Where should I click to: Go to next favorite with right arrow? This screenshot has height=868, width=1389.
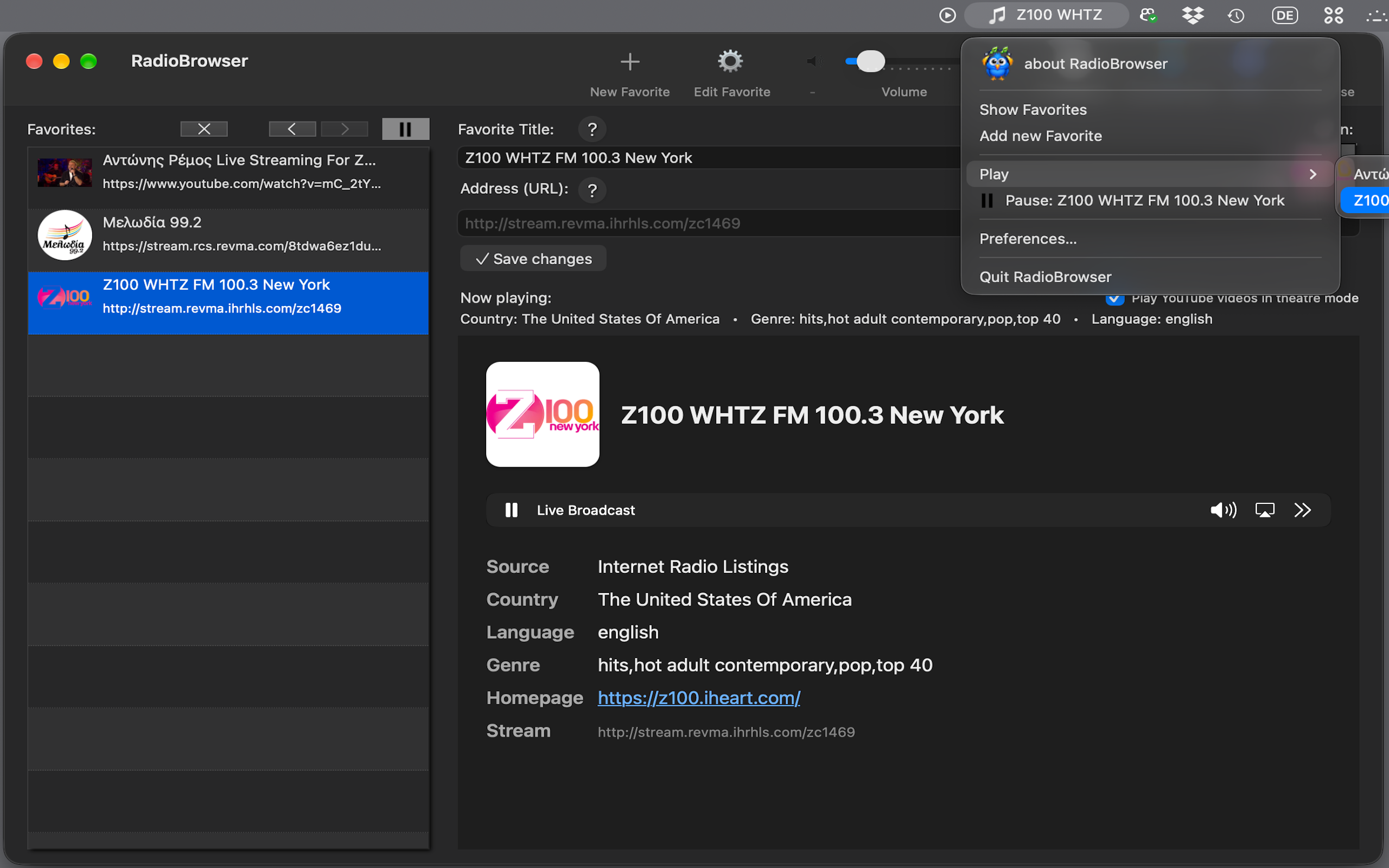tap(345, 129)
